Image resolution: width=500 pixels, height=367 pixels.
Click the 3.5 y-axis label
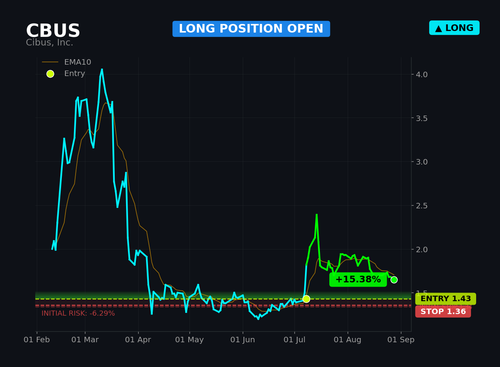(422, 118)
